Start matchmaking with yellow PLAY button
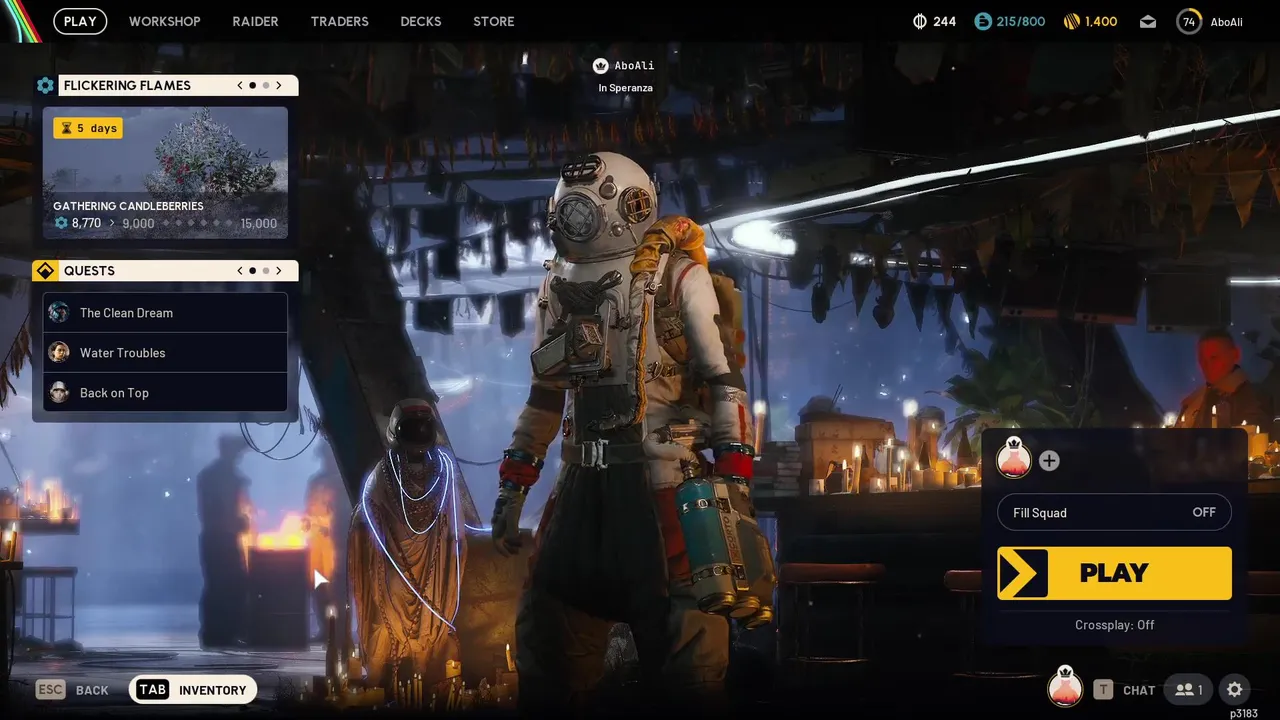1280x720 pixels. (1114, 573)
